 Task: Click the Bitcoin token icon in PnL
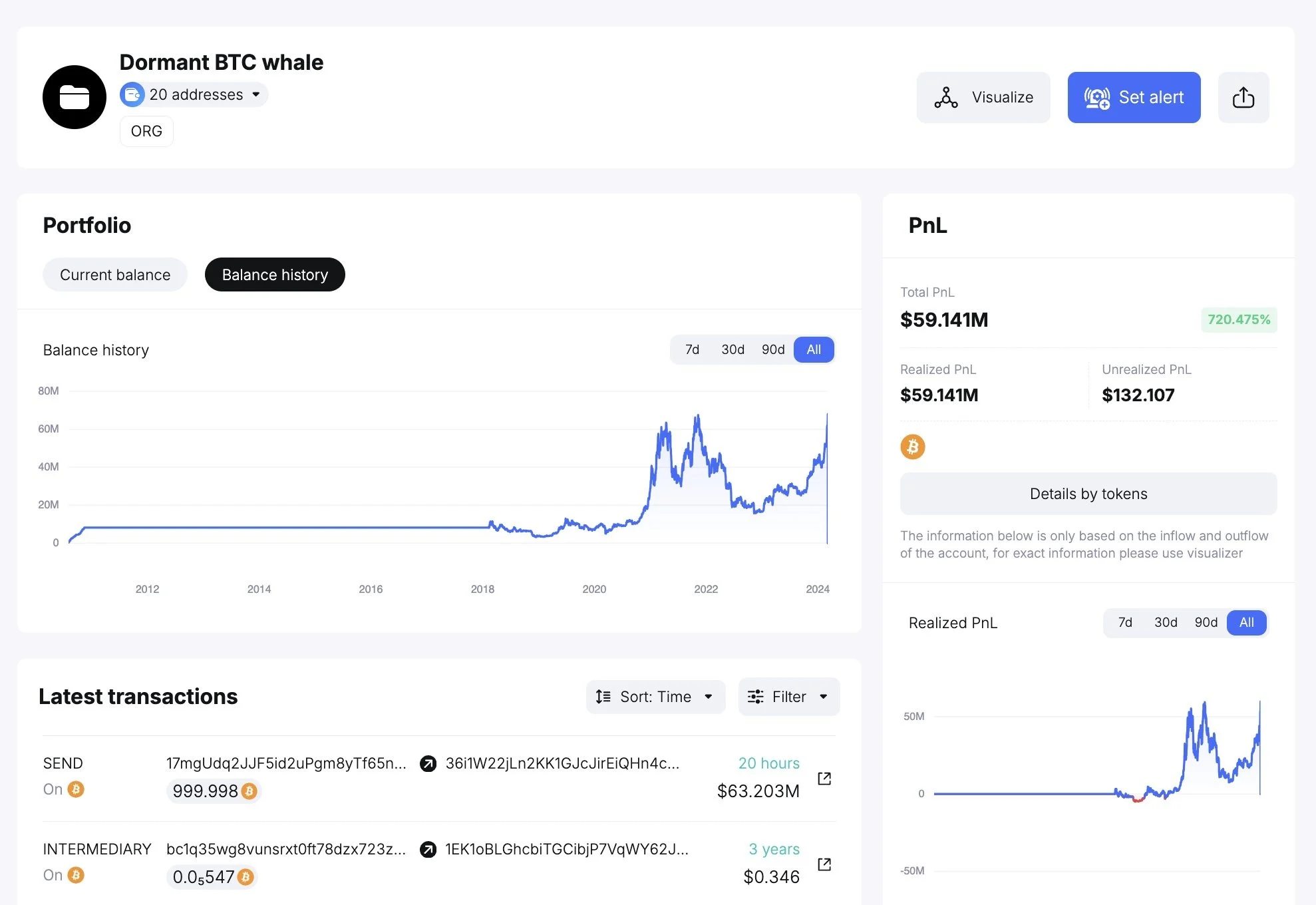912,447
